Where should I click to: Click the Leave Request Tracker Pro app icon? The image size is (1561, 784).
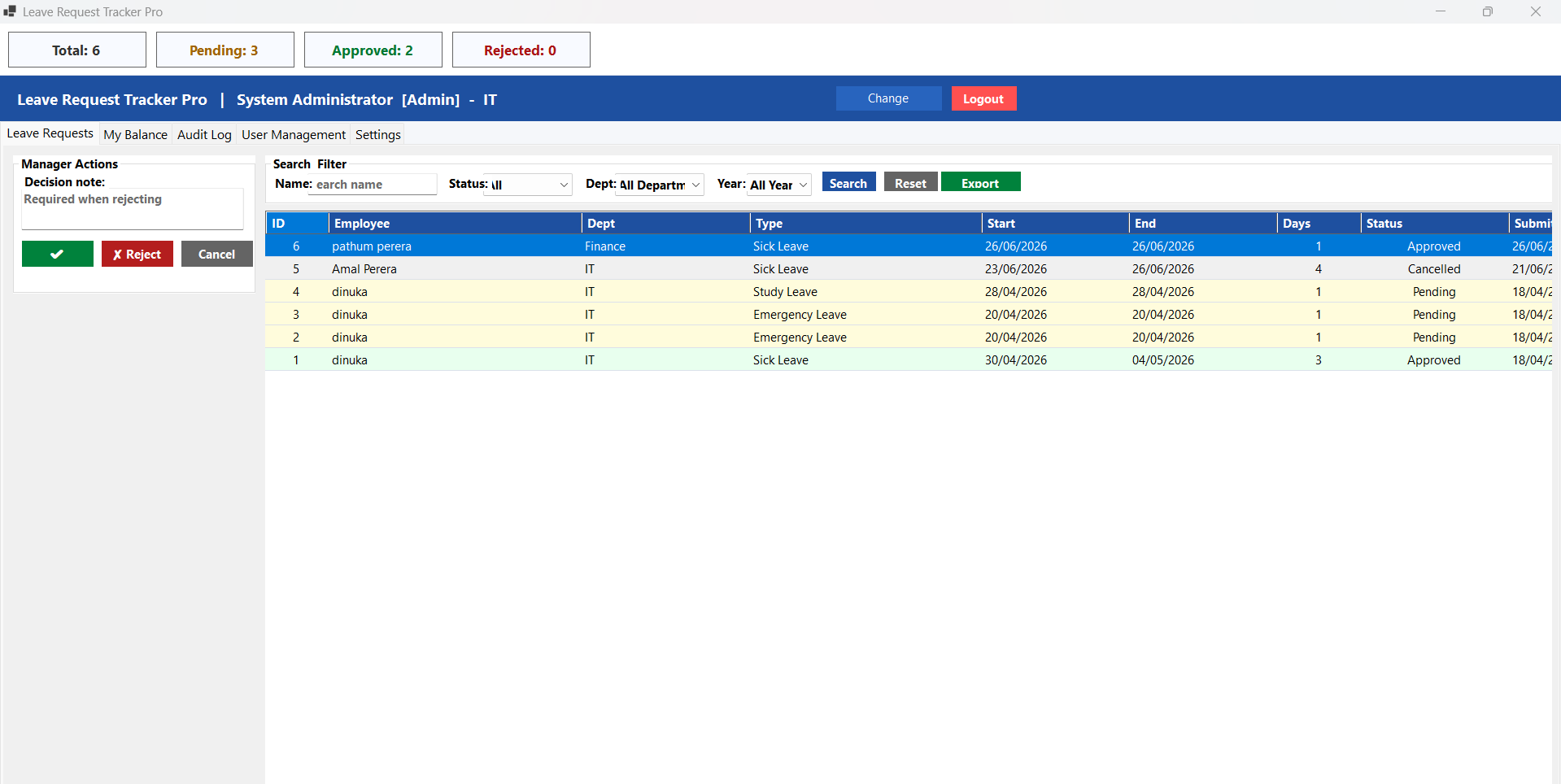click(10, 11)
